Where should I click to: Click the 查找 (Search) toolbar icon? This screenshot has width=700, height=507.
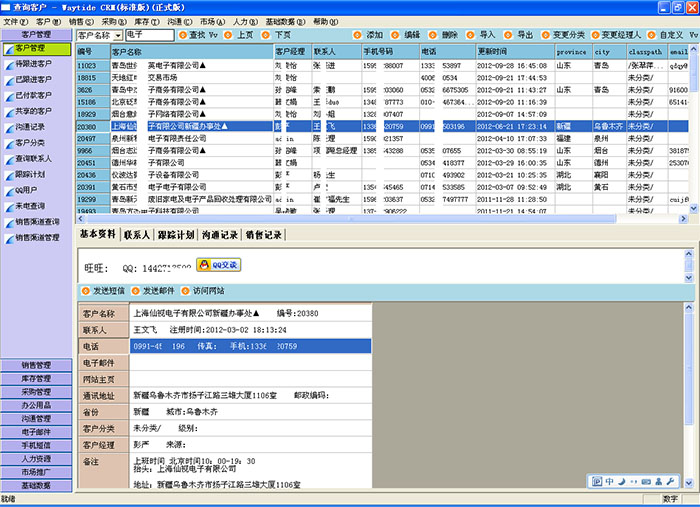181,35
